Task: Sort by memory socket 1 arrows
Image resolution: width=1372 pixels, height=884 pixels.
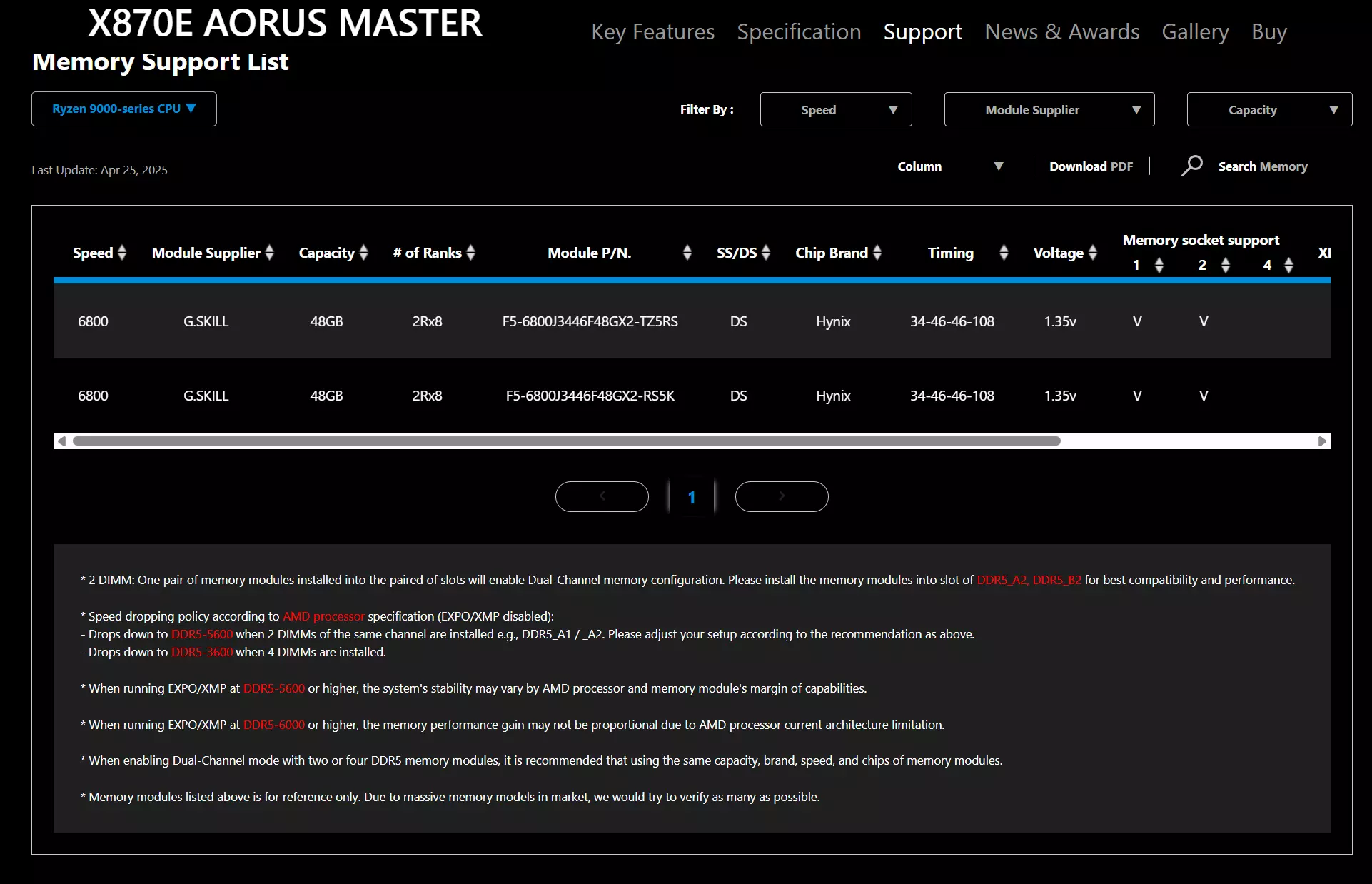Action: tap(1159, 266)
